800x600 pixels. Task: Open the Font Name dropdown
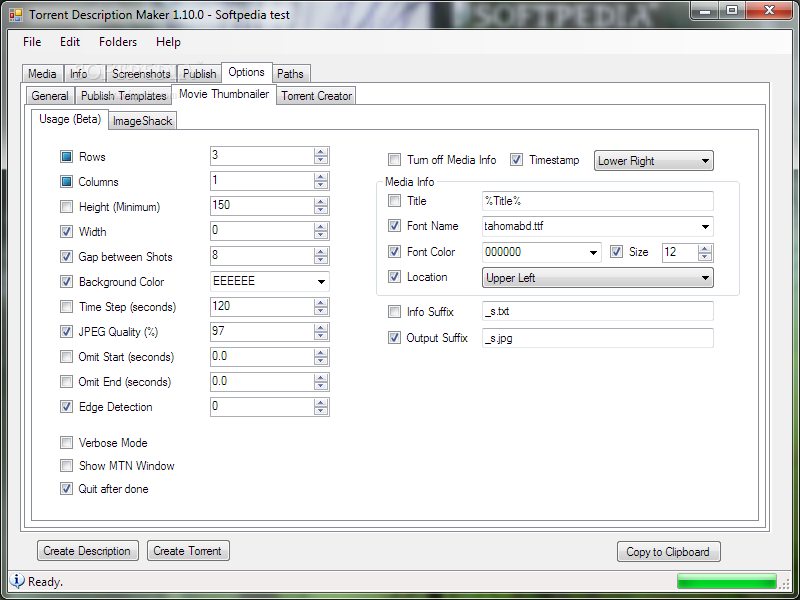click(x=597, y=227)
